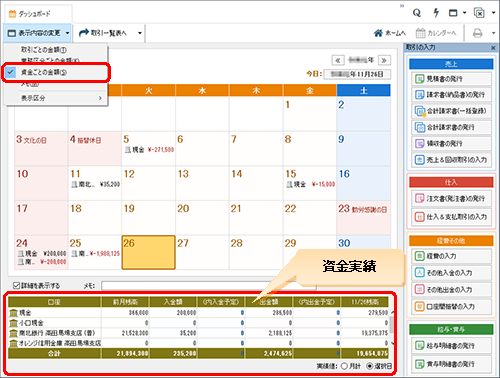Click the カレンダーへ toolbar button

pyautogui.click(x=436, y=33)
